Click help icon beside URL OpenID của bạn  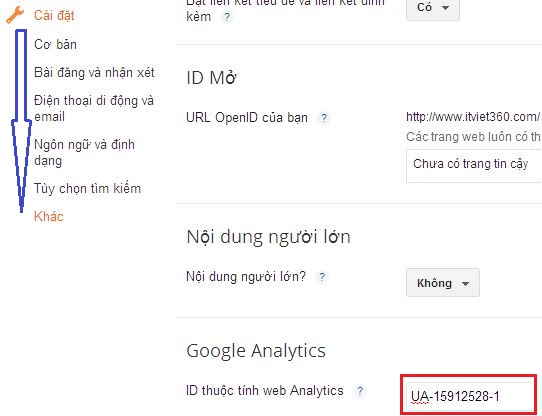coord(324,118)
